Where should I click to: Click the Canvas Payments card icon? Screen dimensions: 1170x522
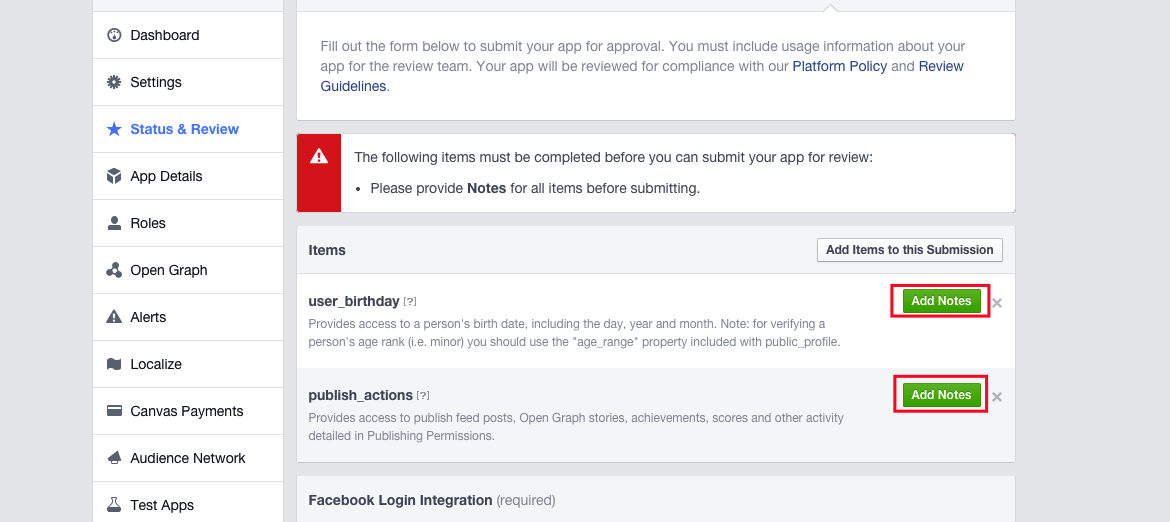tap(114, 411)
